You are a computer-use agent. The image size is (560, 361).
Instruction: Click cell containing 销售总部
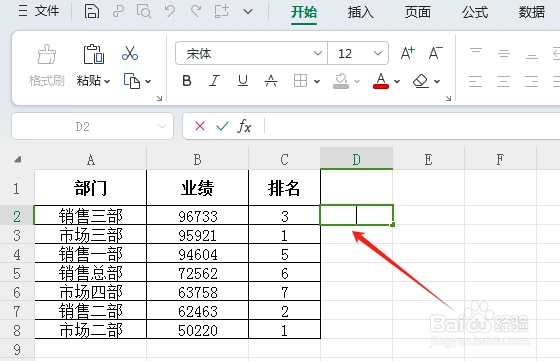pos(91,273)
